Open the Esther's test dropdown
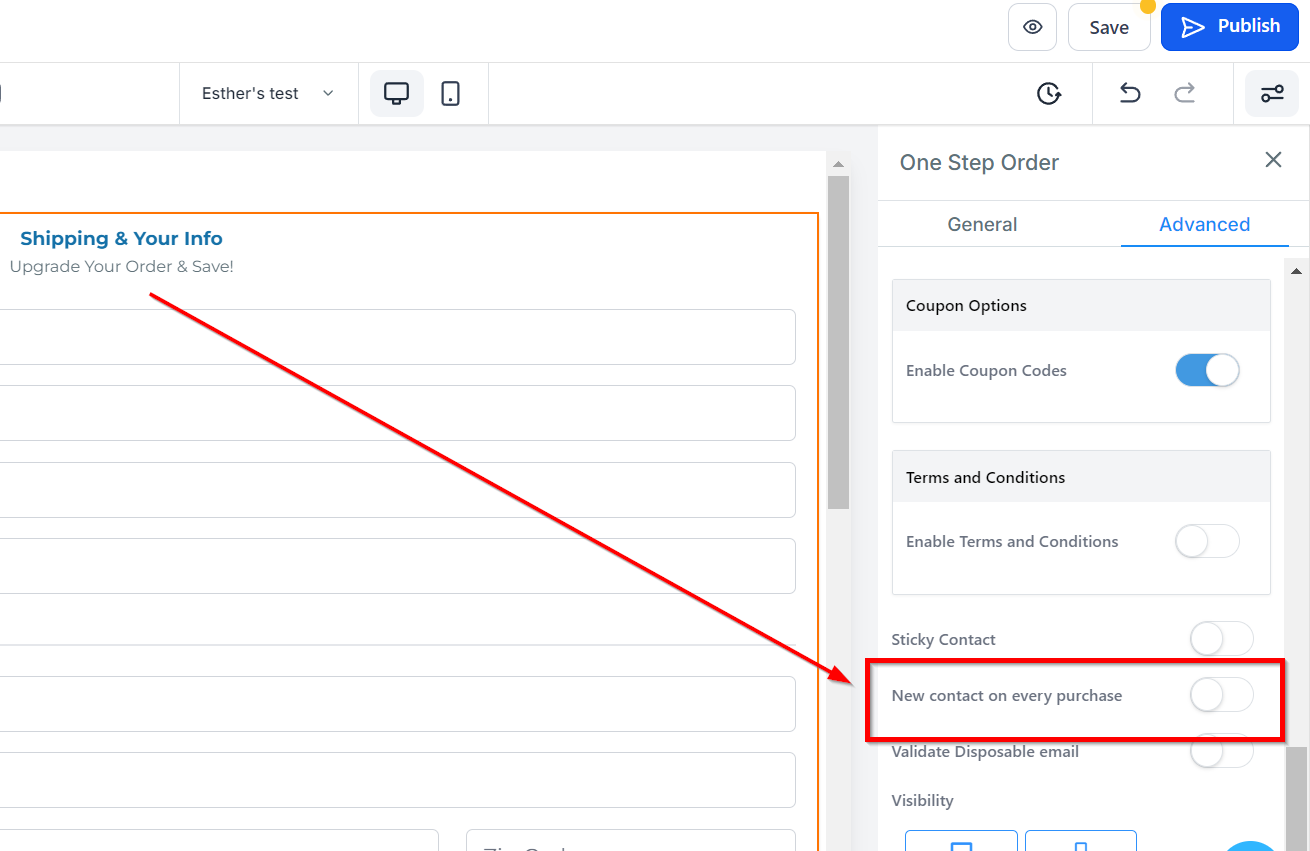This screenshot has width=1310, height=851. [268, 93]
